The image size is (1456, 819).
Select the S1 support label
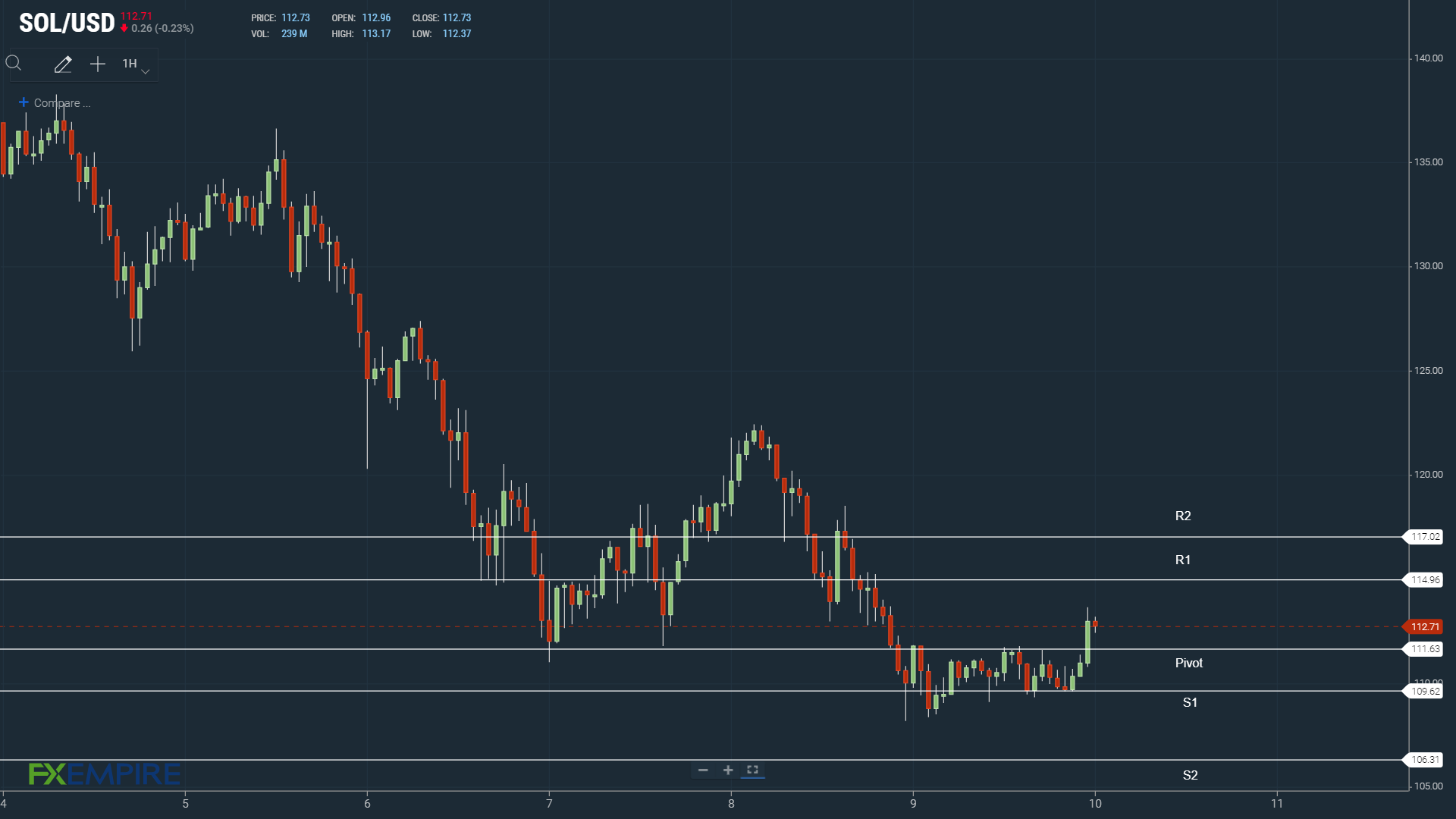click(x=1191, y=702)
